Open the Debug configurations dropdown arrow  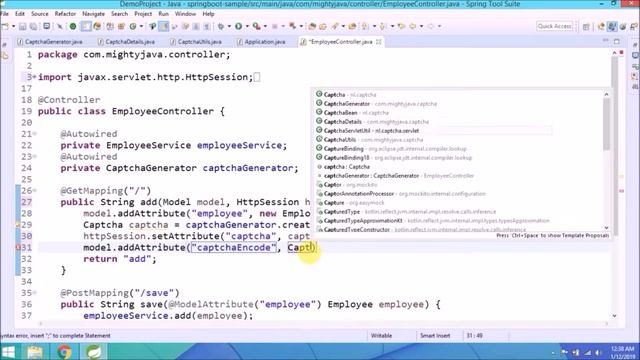[229, 26]
